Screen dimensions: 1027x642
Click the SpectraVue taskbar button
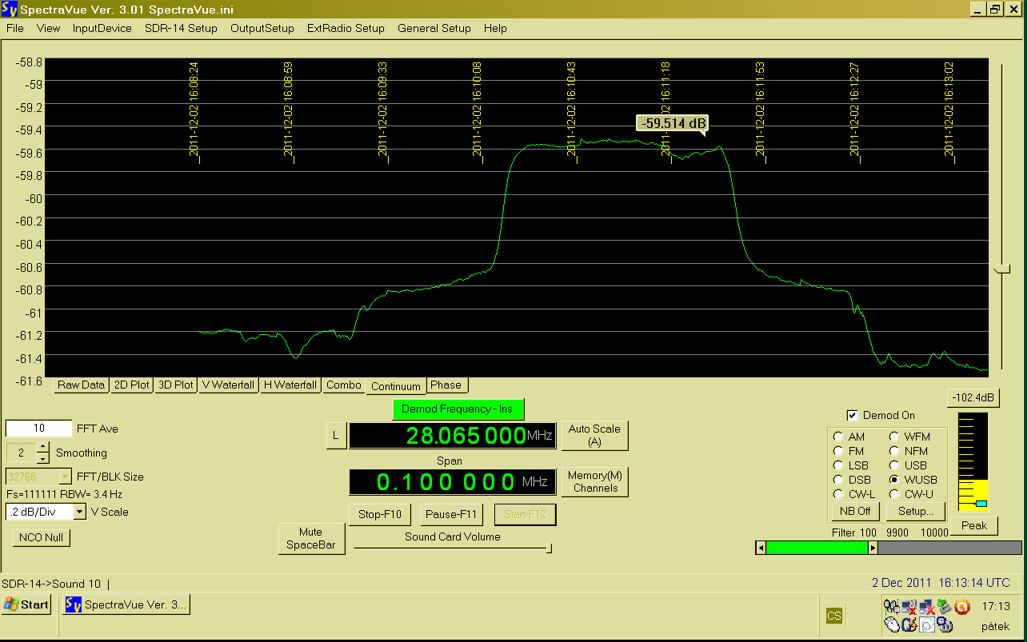(x=126, y=605)
